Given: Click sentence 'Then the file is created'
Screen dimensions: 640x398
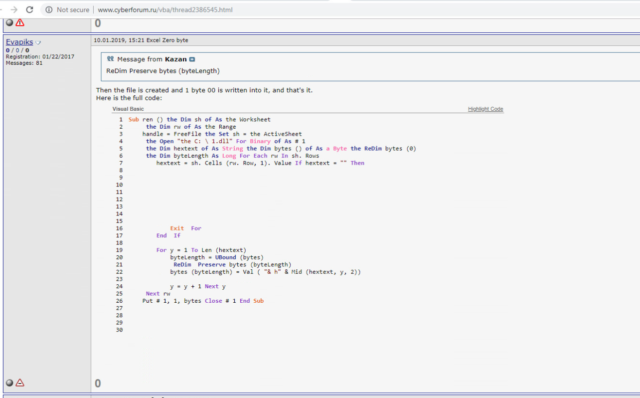Looking at the screenshot, I should 204,90.
